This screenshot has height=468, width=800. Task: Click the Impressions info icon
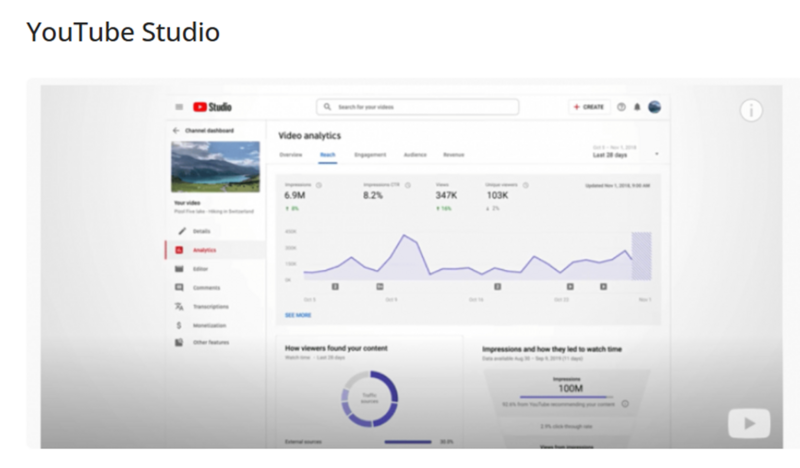click(319, 185)
